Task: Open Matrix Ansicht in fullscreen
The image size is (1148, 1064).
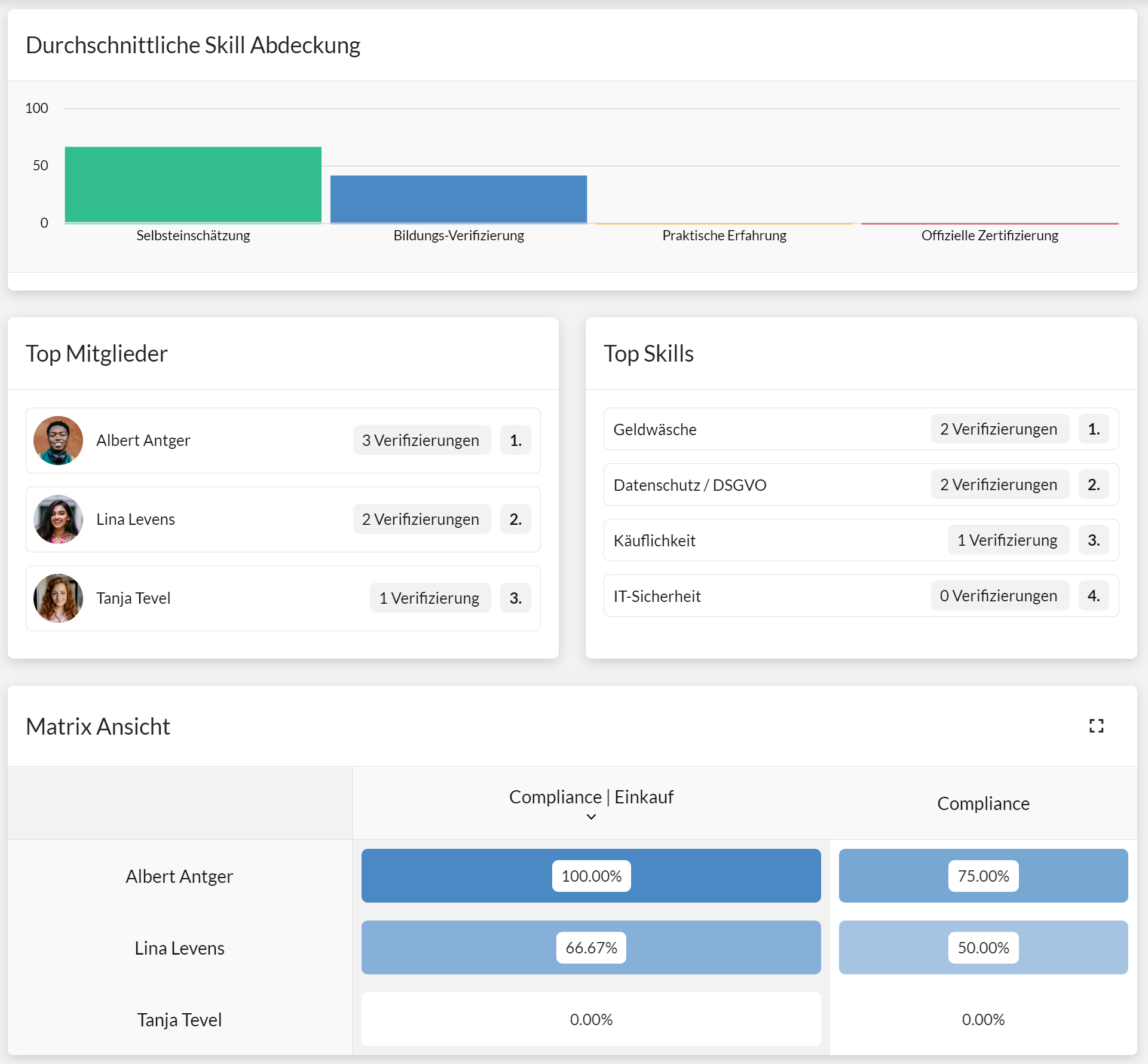Action: click(1096, 726)
